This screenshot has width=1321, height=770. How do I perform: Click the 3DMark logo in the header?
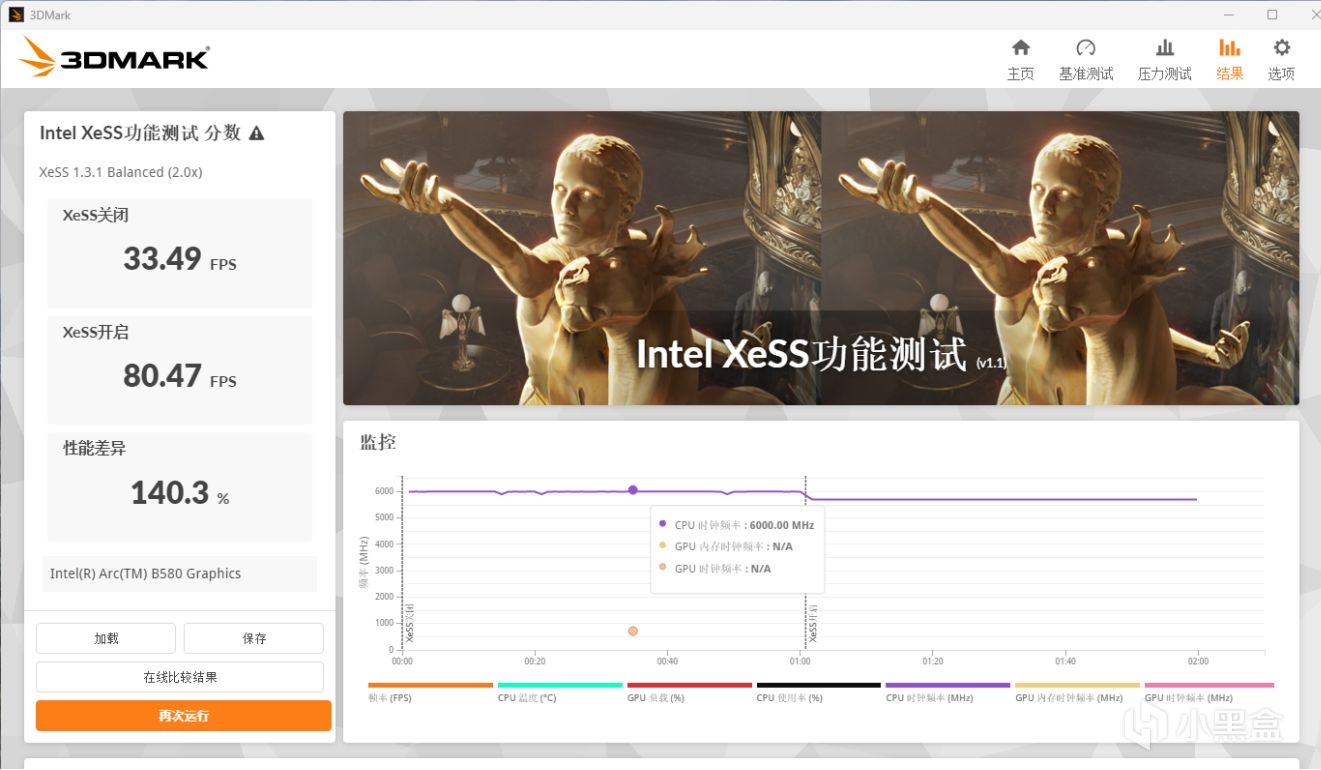click(114, 57)
